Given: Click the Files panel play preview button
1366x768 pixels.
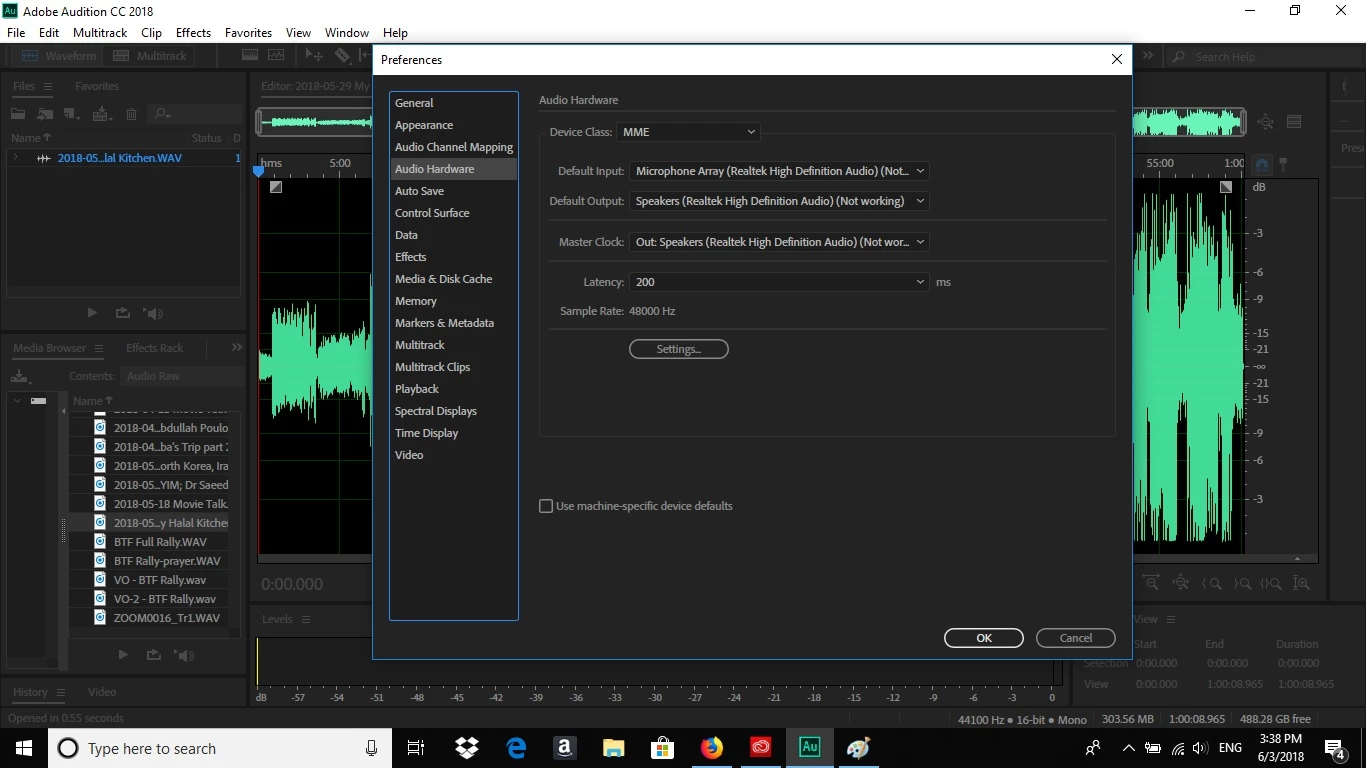Looking at the screenshot, I should tap(92, 313).
